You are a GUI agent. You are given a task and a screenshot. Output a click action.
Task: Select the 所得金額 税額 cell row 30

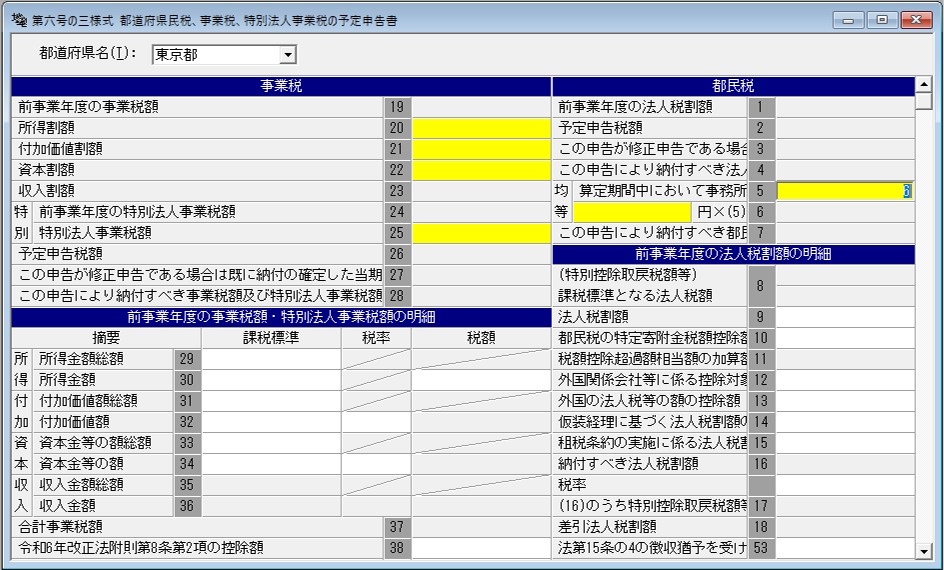click(481, 380)
